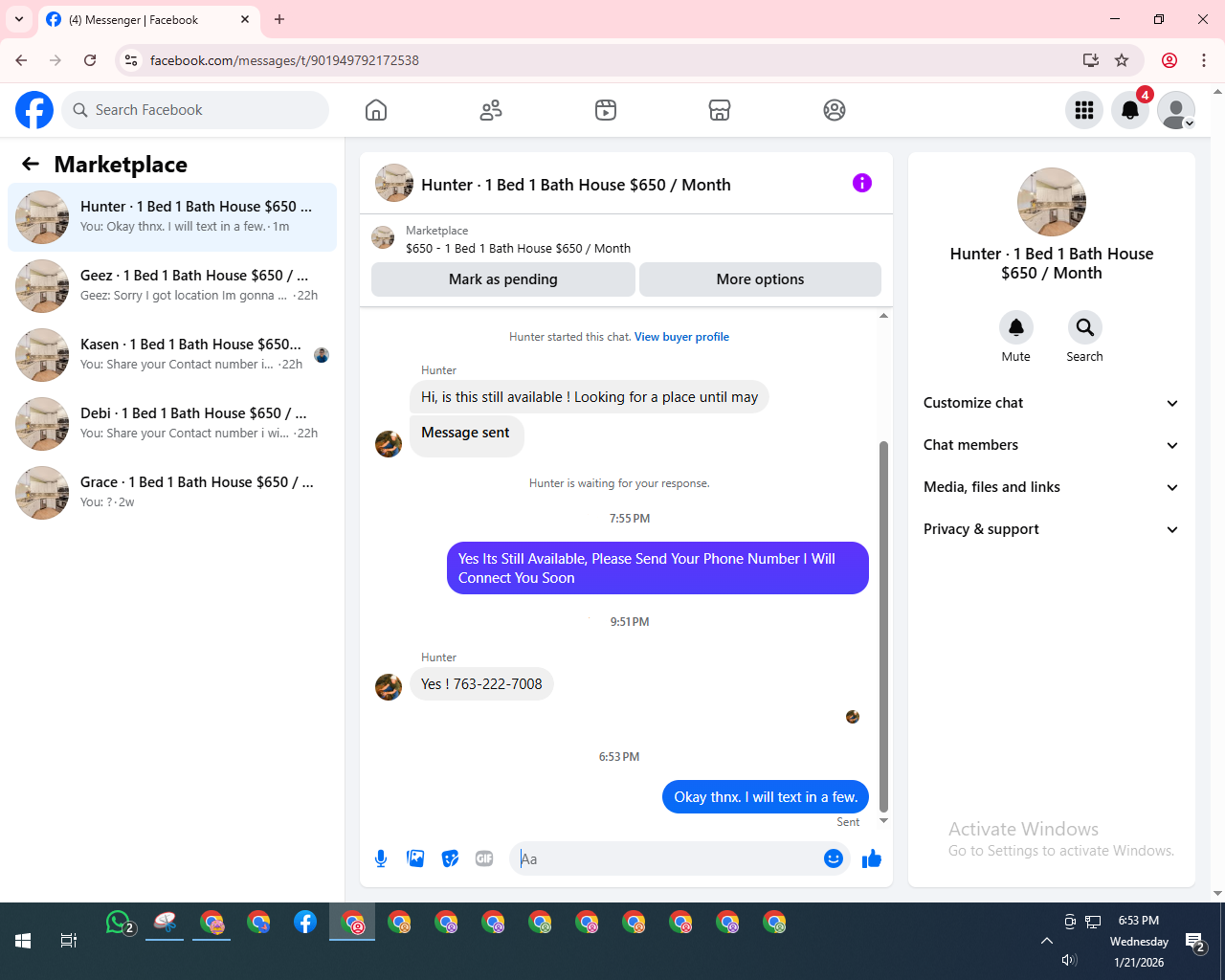1225x980 pixels.
Task: Bookmark this tab with star icon
Action: point(1122,60)
